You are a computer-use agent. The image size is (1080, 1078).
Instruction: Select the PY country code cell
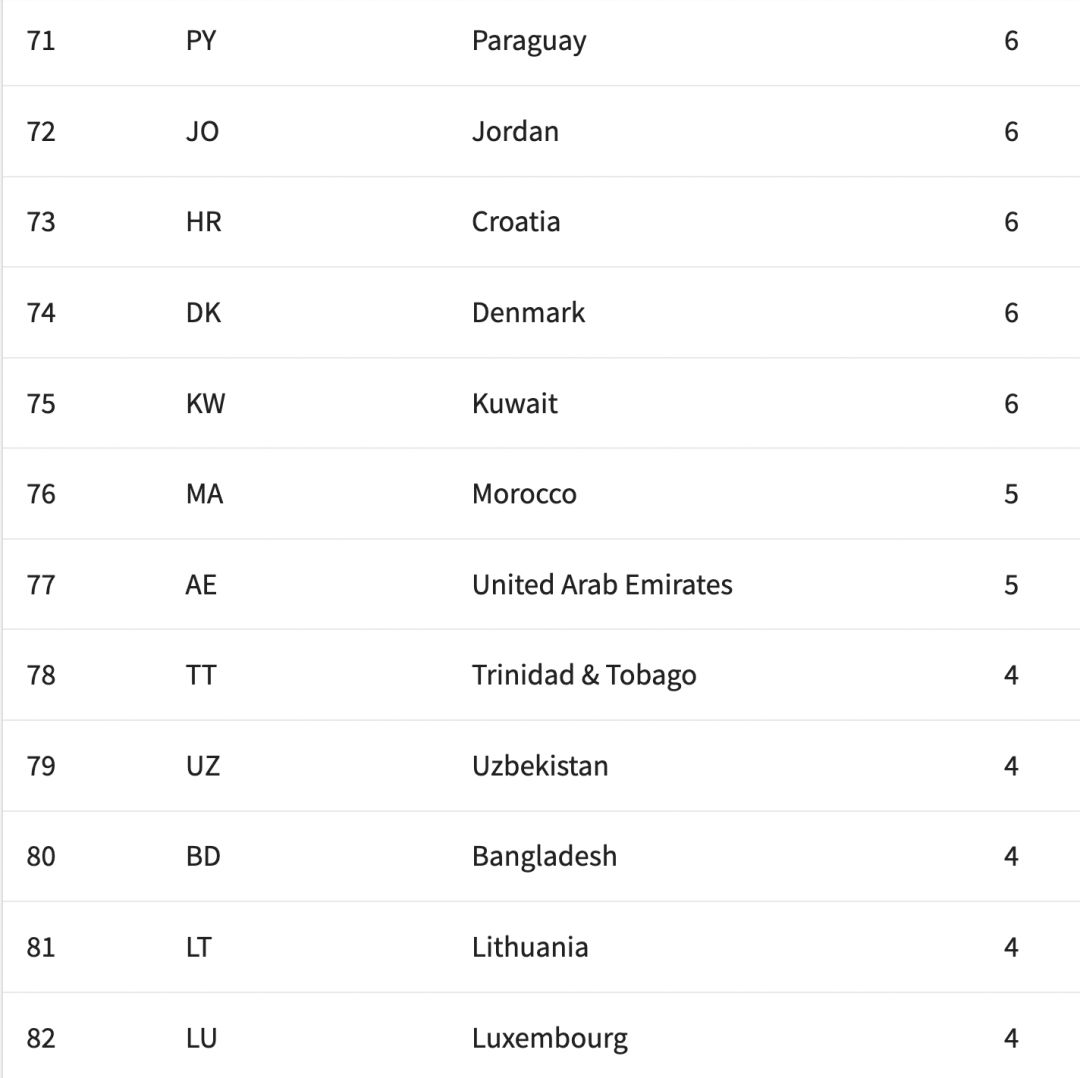point(201,41)
